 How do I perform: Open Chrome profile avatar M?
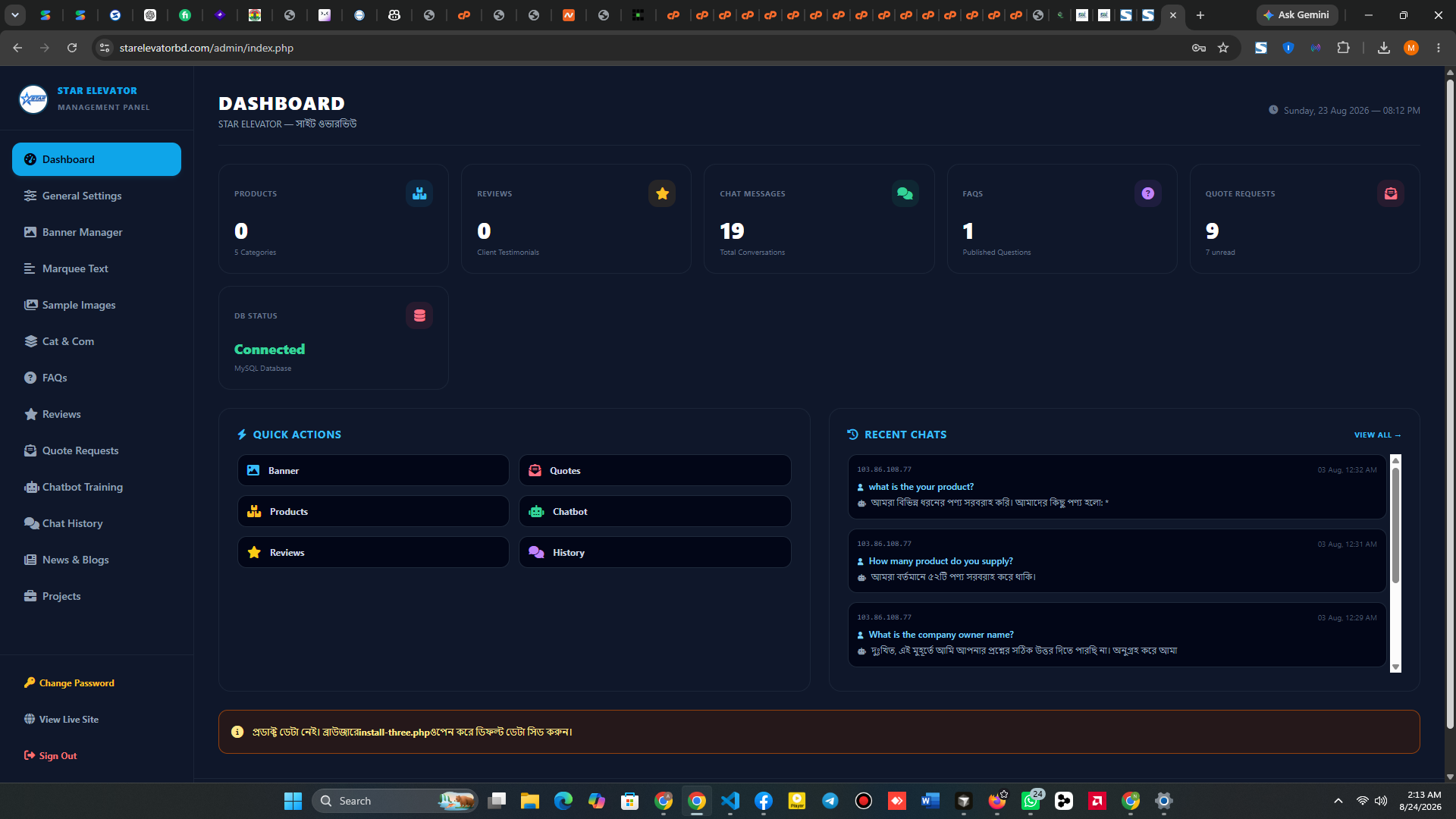tap(1411, 48)
